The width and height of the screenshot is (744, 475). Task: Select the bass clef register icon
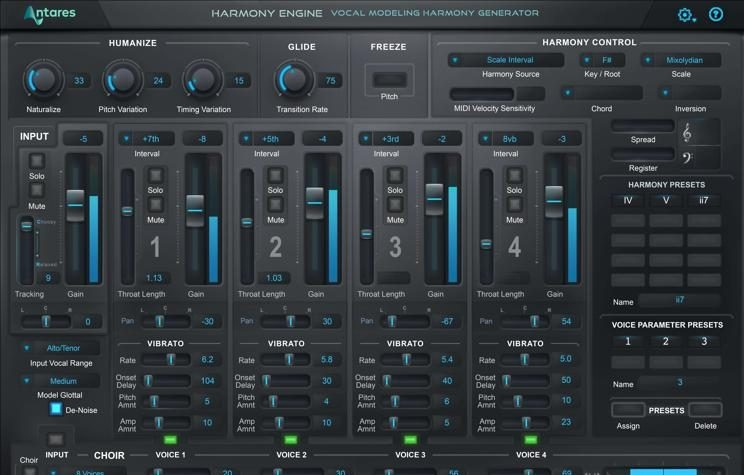click(x=688, y=158)
